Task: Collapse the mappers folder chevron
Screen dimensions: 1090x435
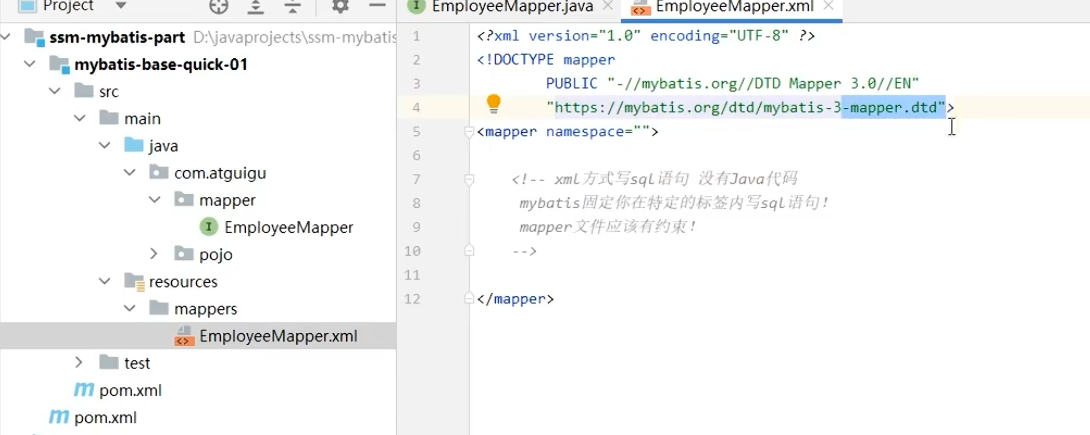Action: [129, 308]
